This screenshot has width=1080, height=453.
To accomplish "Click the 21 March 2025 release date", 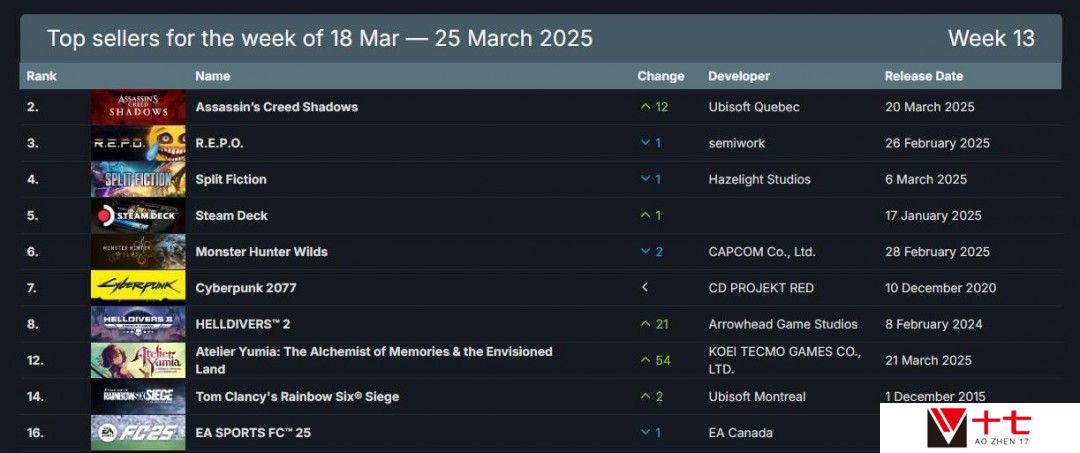I will pyautogui.click(x=928, y=360).
